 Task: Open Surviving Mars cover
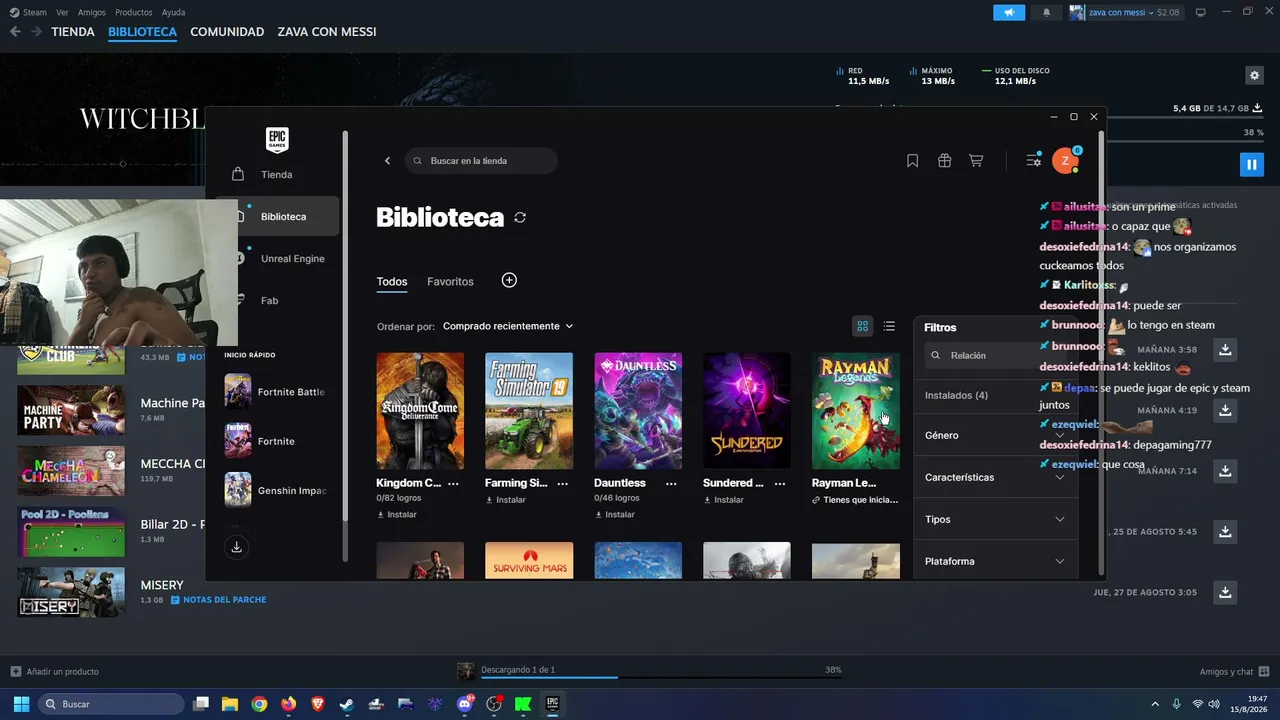[x=529, y=560]
